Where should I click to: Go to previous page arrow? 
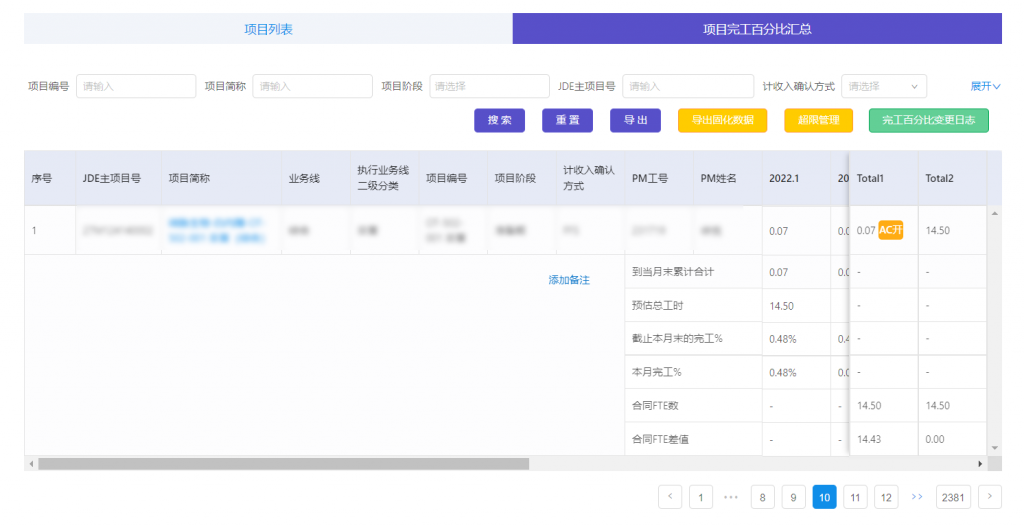[670, 497]
